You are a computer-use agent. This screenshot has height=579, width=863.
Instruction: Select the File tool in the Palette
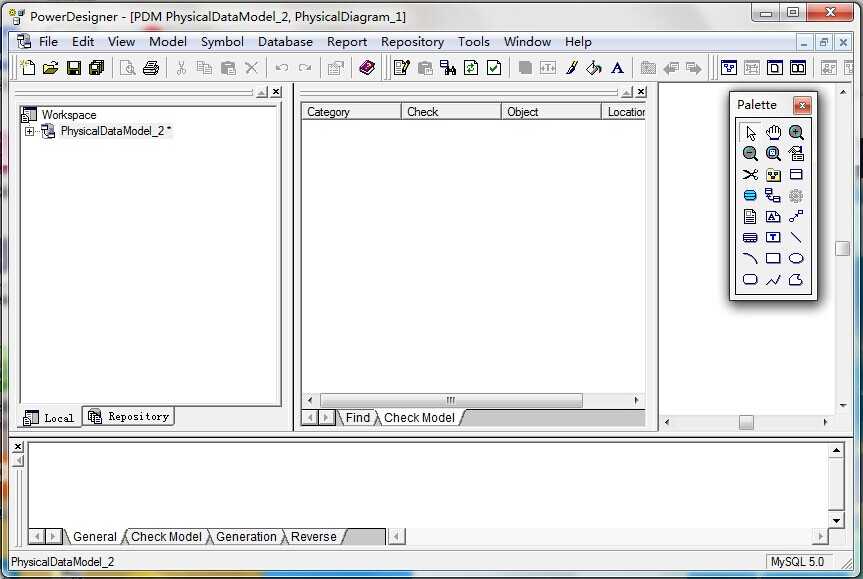750,216
